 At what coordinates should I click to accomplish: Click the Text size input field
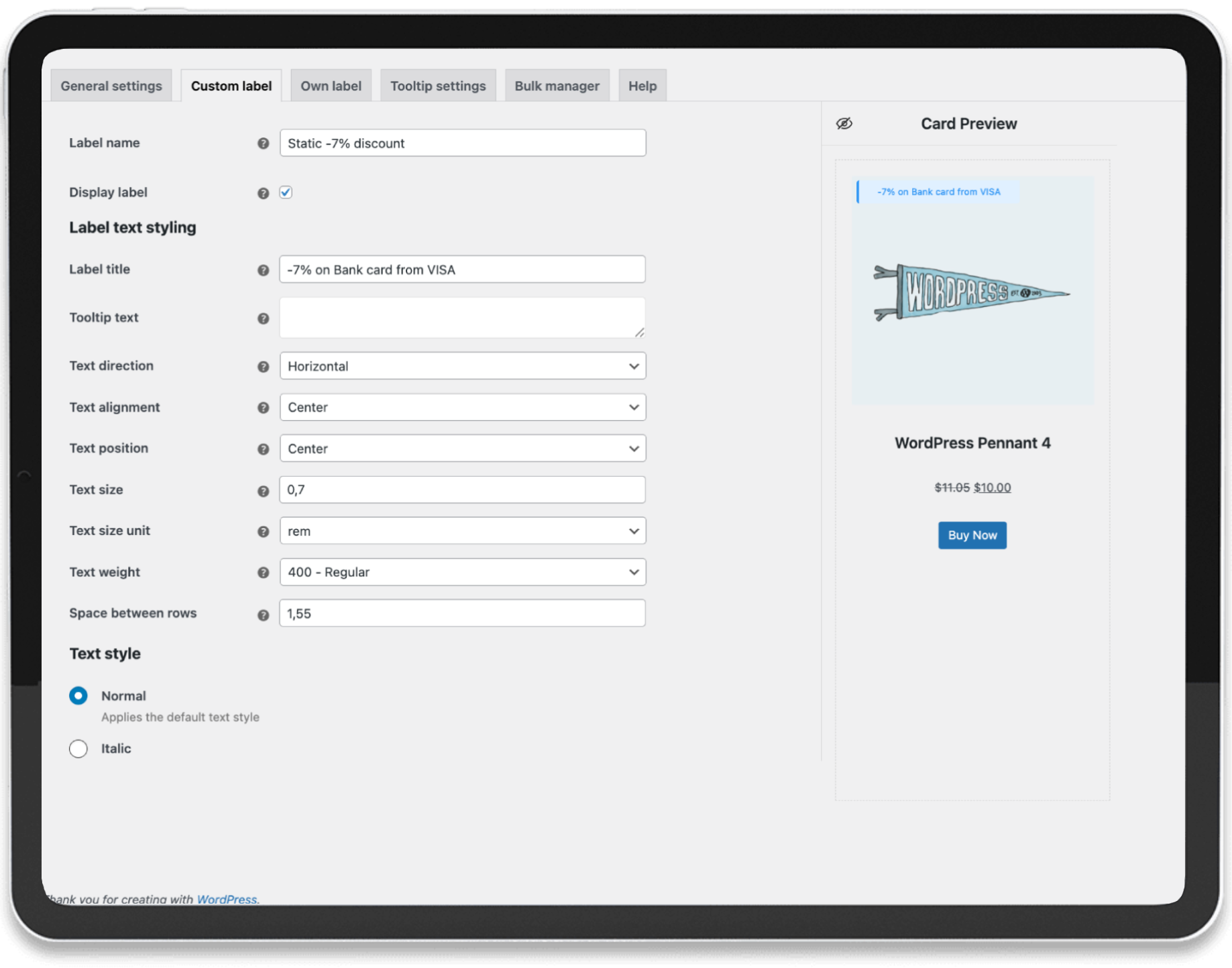(463, 489)
